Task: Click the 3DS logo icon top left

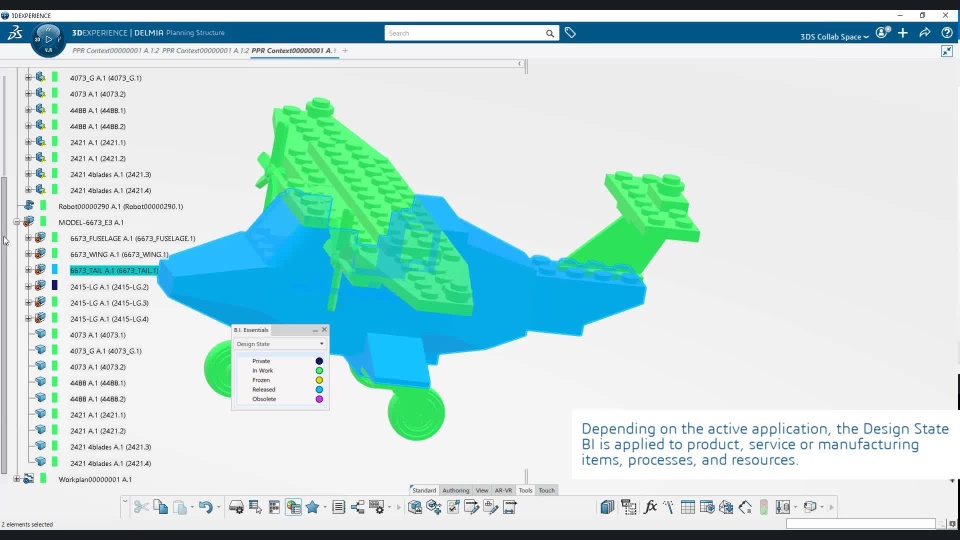Action: pos(15,33)
